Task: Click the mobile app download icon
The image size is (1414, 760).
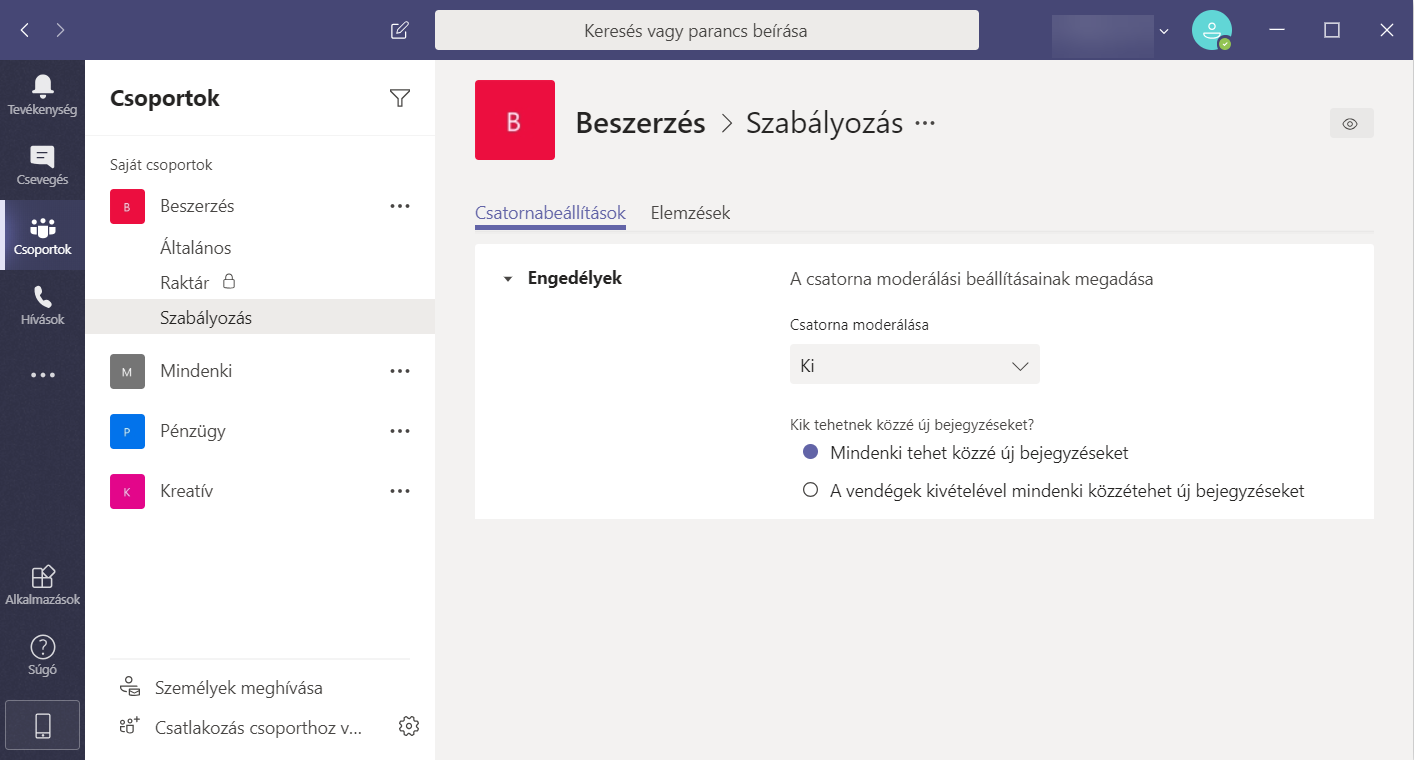Action: click(x=42, y=726)
